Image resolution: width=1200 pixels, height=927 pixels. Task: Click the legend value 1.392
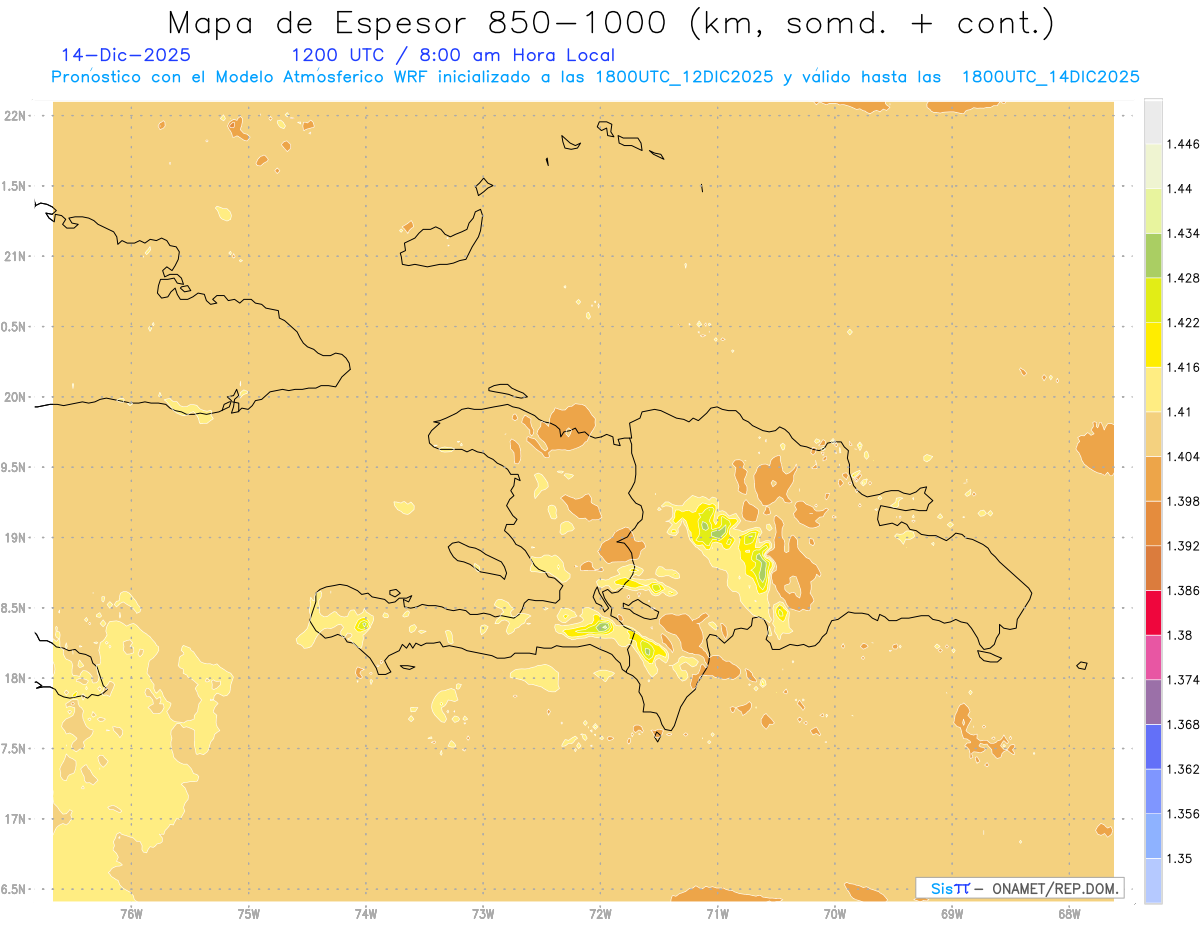pos(1182,546)
